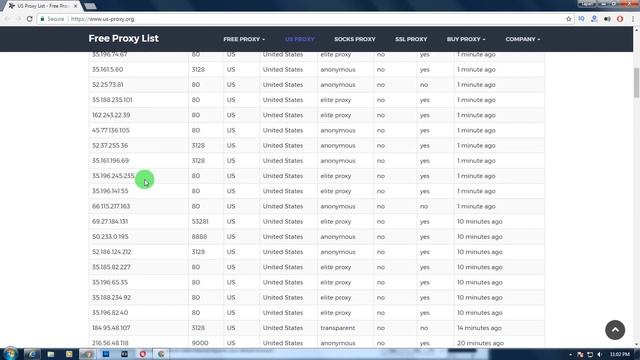Screen dimensions: 640x360
Task: Open the Windows Start menu
Action: (x=10, y=353)
